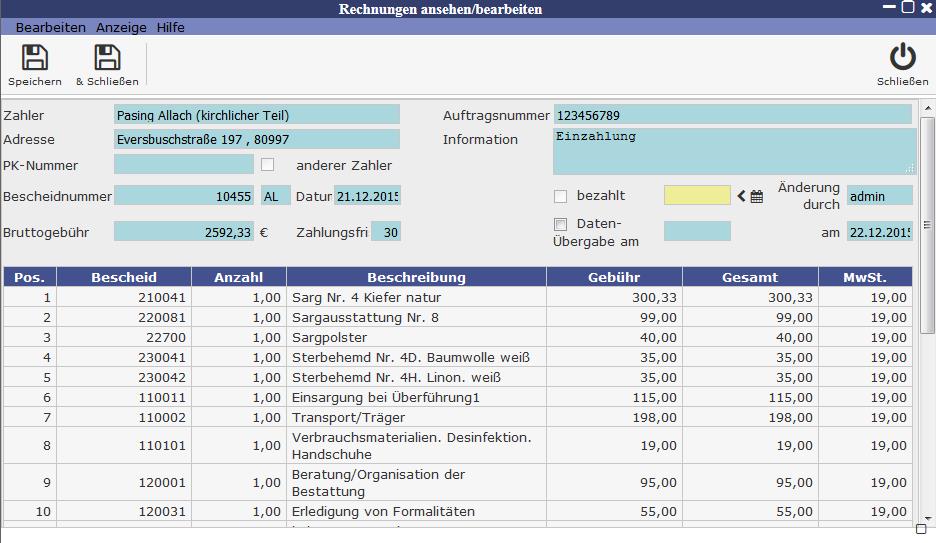Viewport: 936px width, 543px height.
Task: Open the calendar picker next to bezahlt
Action: point(757,196)
